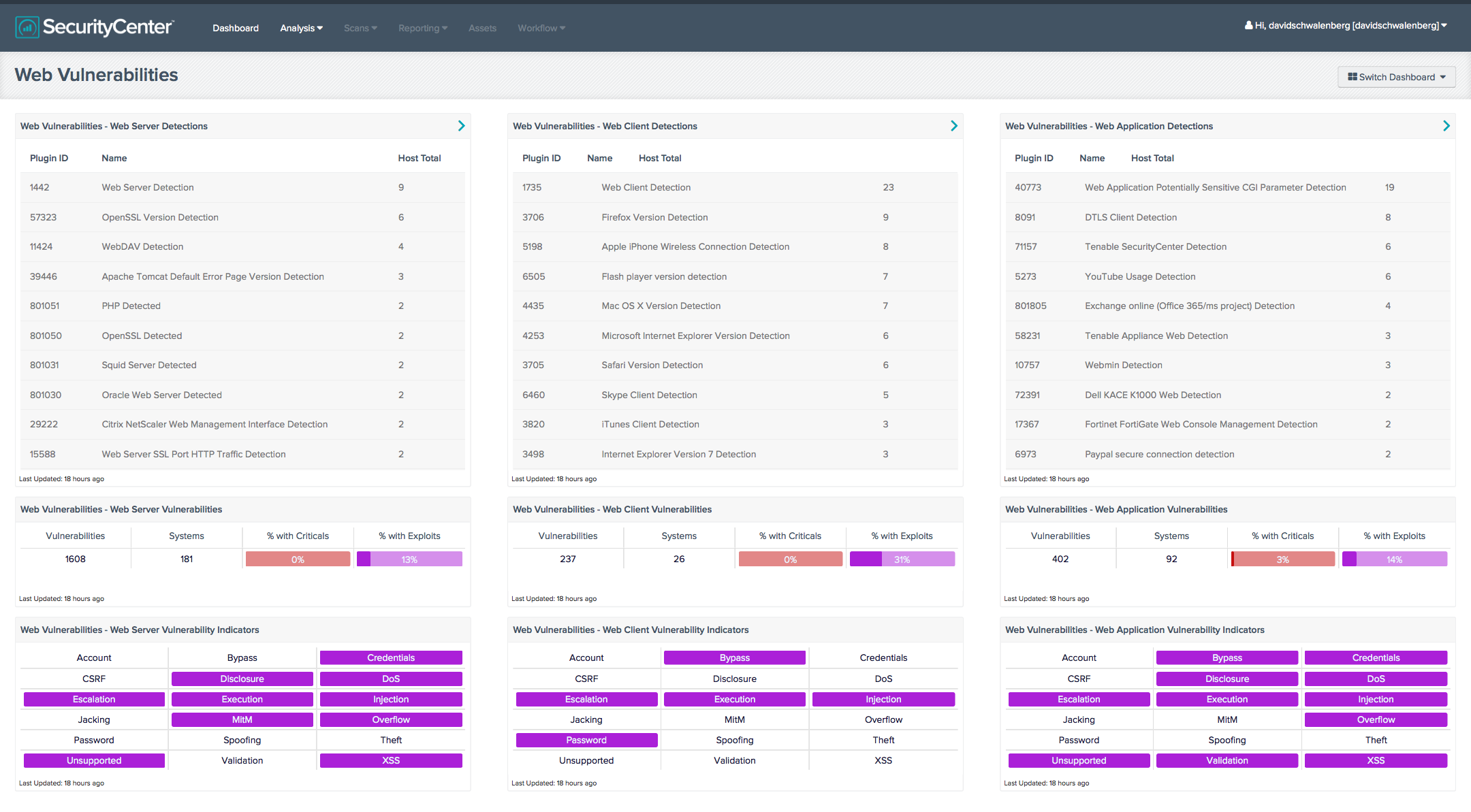Click Apache Tomcat Default Error Page row
This screenshot has height=812, width=1471.
(243, 276)
